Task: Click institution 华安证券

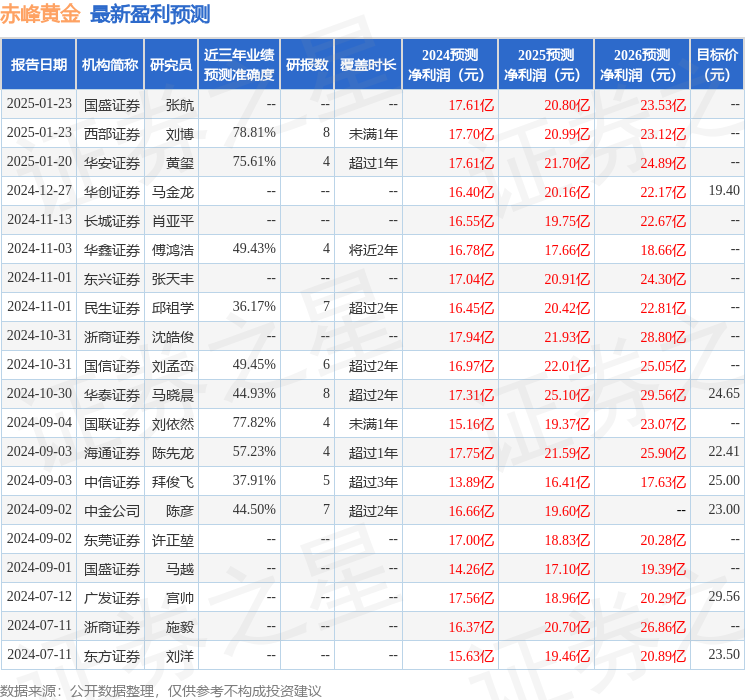Action: tap(112, 163)
